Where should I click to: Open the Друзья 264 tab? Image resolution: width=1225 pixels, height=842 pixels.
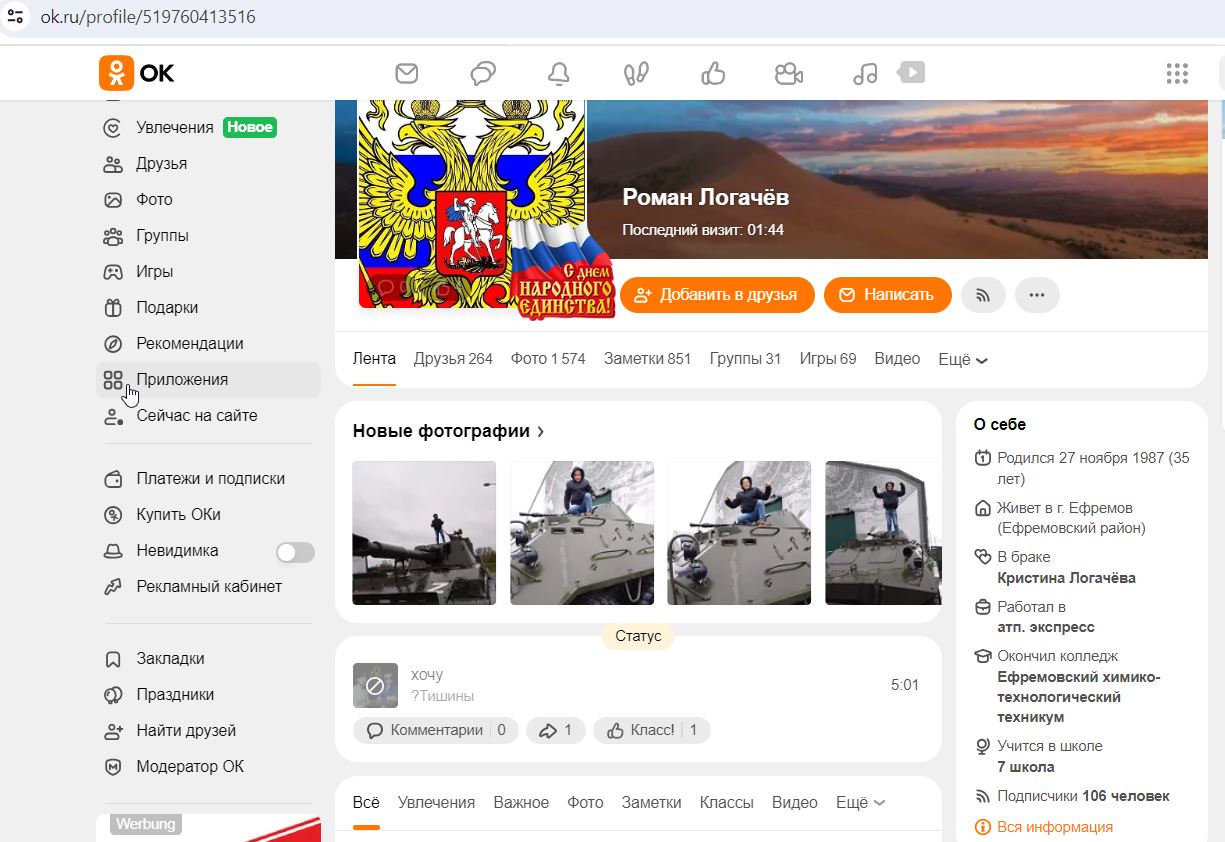[453, 359]
